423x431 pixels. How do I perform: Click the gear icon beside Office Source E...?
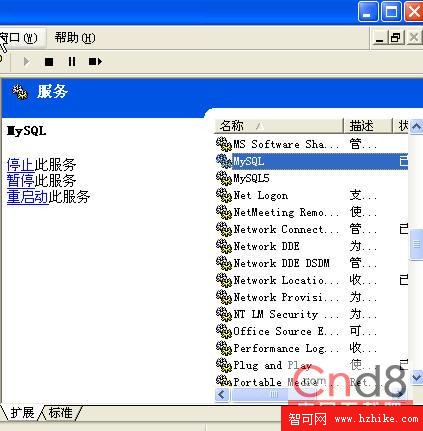point(224,331)
